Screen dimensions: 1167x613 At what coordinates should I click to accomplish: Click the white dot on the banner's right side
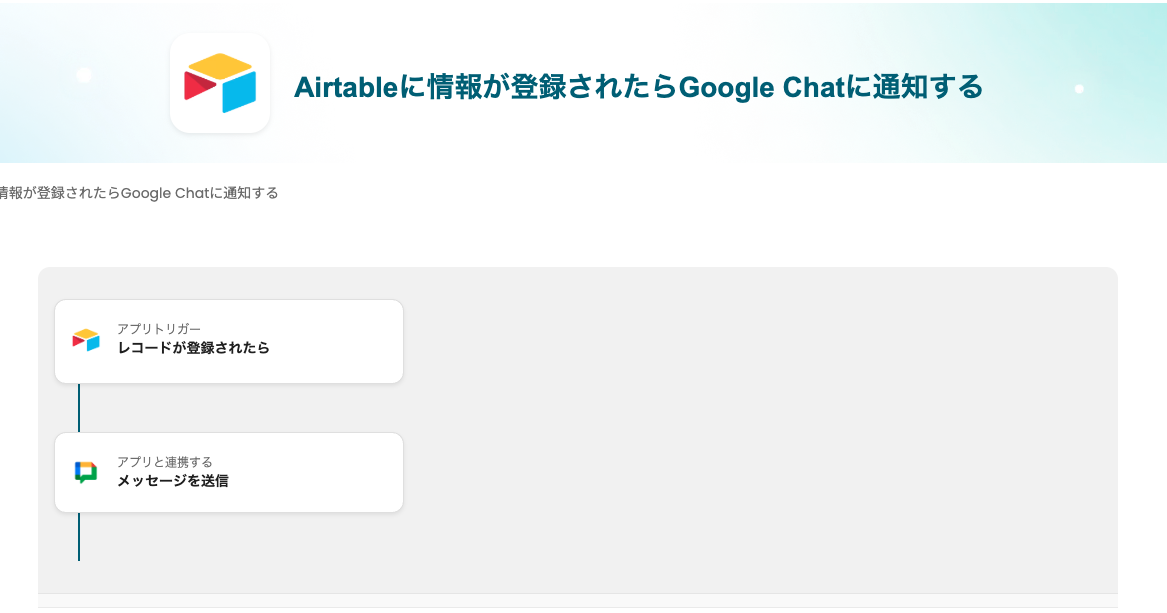click(1079, 89)
